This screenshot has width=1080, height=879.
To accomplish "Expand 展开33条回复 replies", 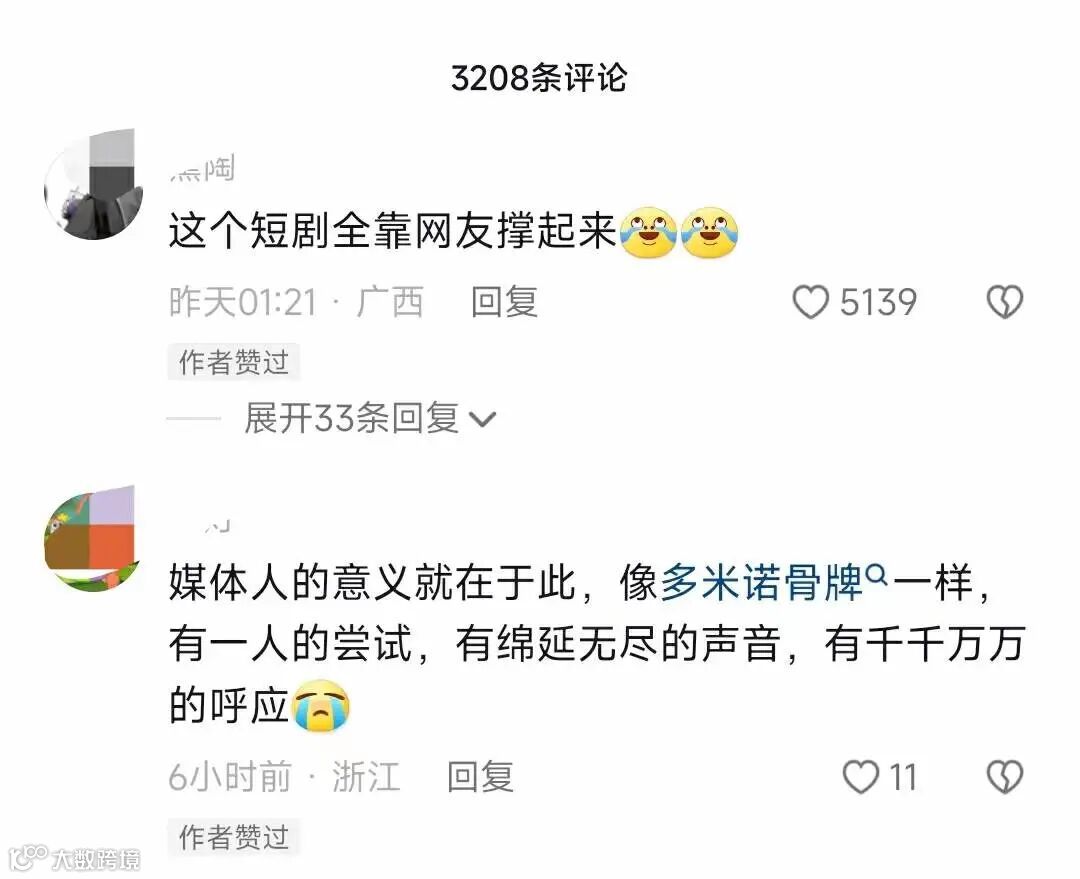I will pos(351,418).
